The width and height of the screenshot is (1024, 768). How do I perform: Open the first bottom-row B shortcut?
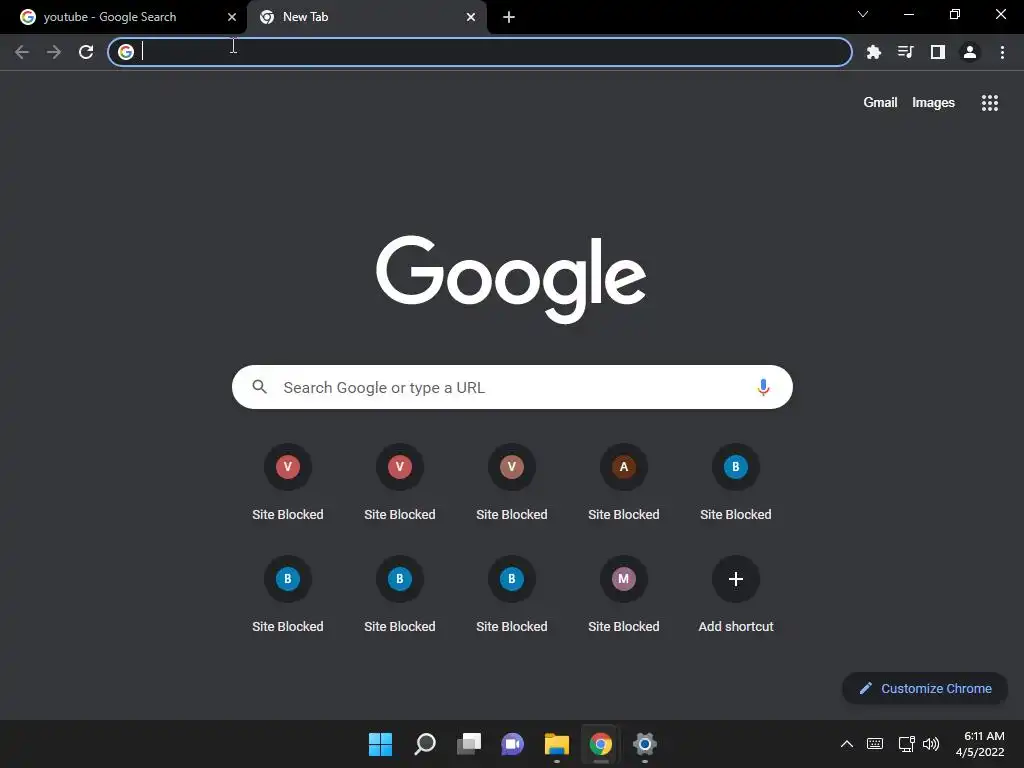(x=288, y=594)
